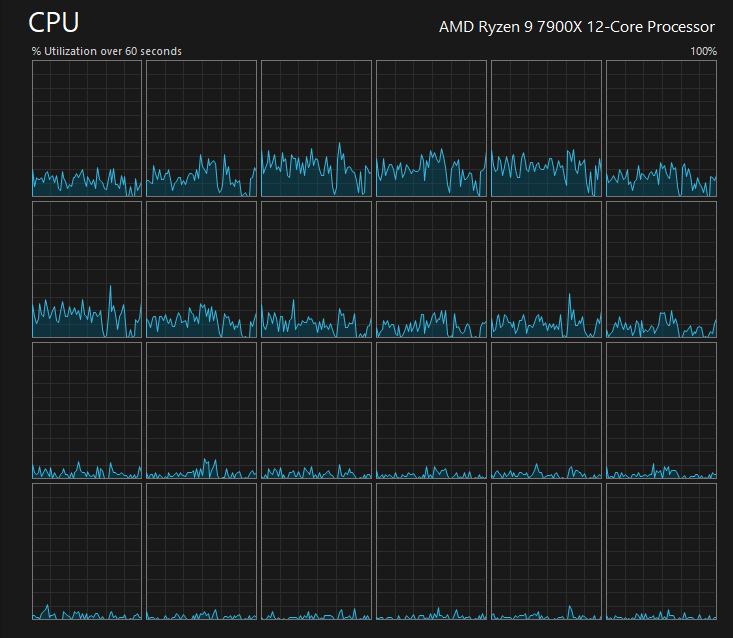Select the fifth core graph in row three
Viewport: 733px width, 638px height.
pyautogui.click(x=546, y=411)
